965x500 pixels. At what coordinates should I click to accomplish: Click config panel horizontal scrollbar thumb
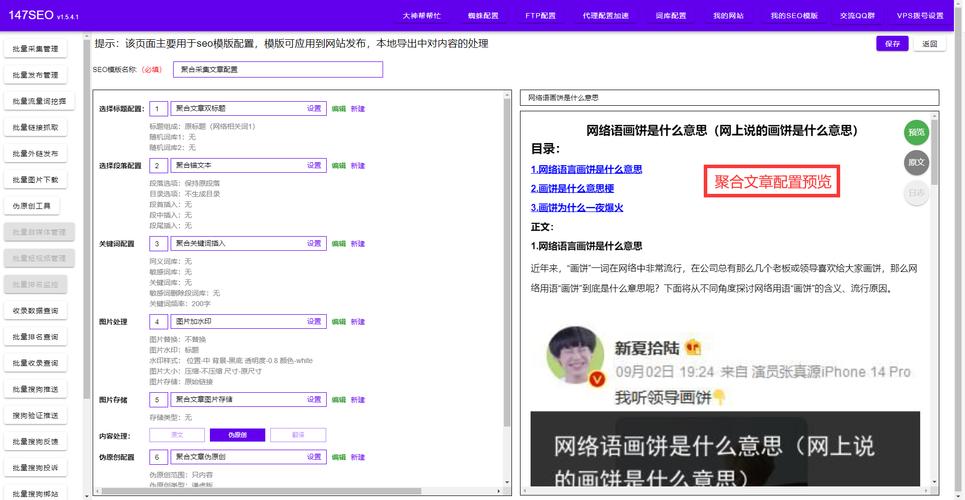coord(261,491)
